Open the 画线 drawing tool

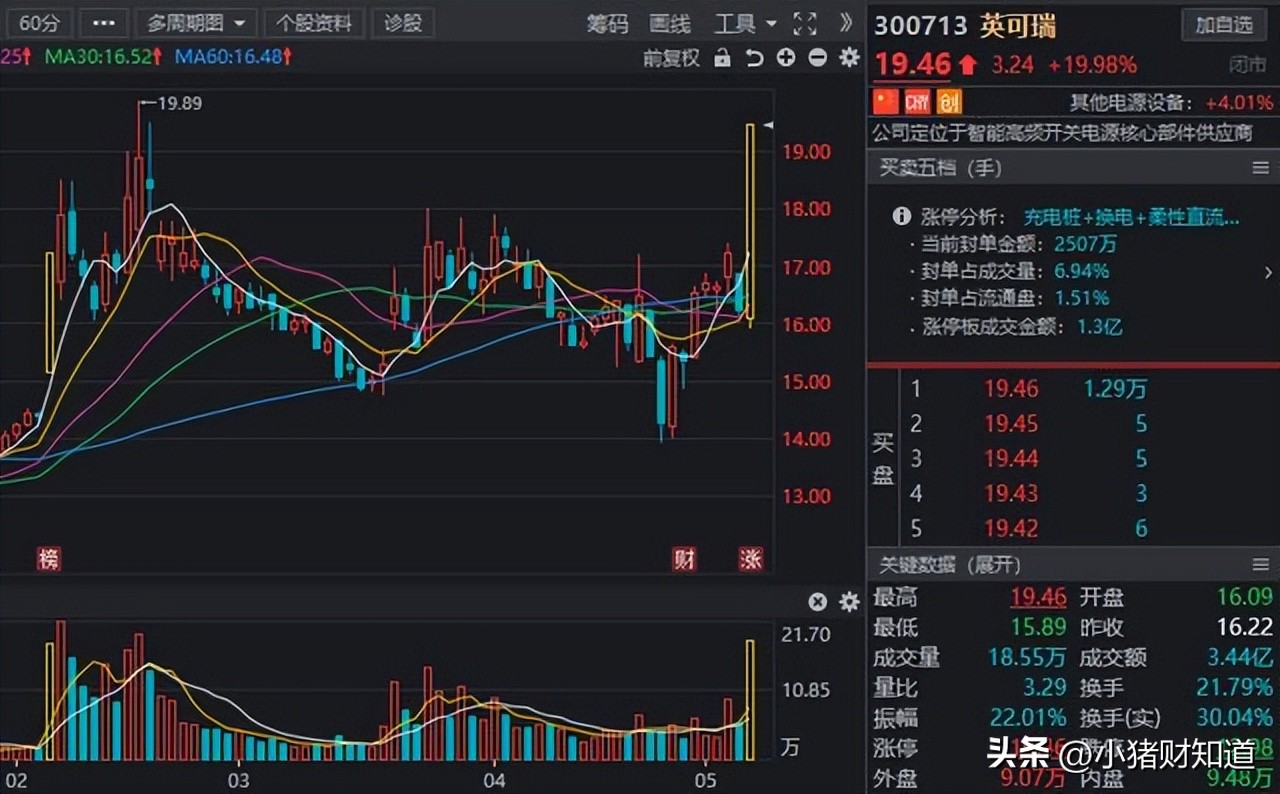[x=670, y=25]
